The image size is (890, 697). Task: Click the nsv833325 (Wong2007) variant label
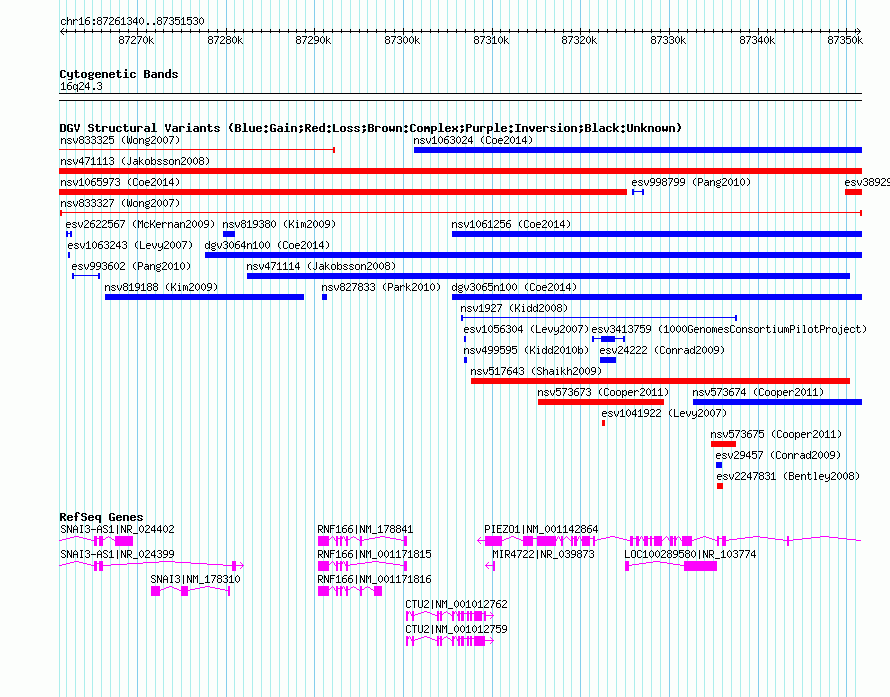(120, 140)
